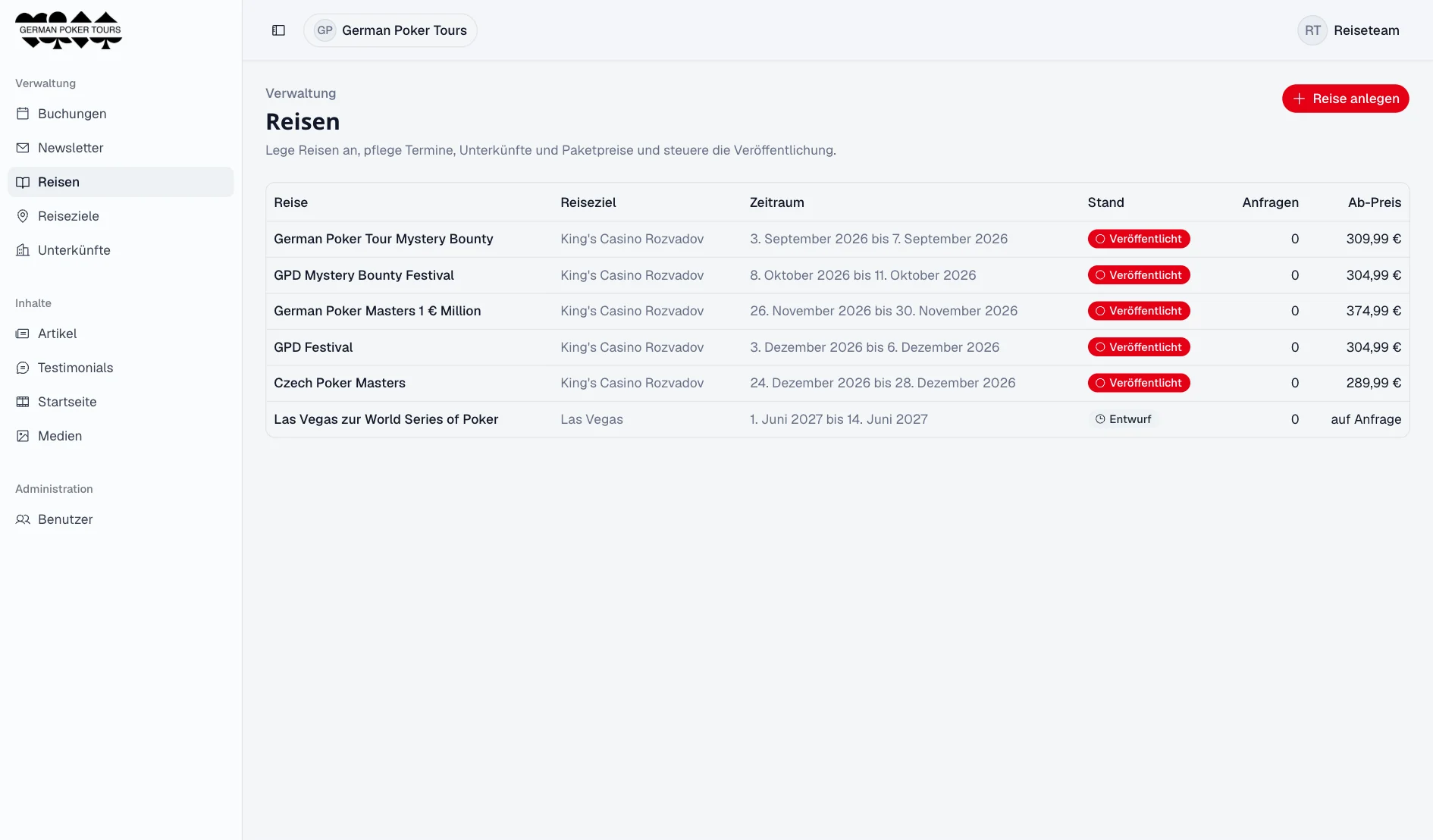
Task: Open Unterkünfte building icon
Action: [x=23, y=250]
